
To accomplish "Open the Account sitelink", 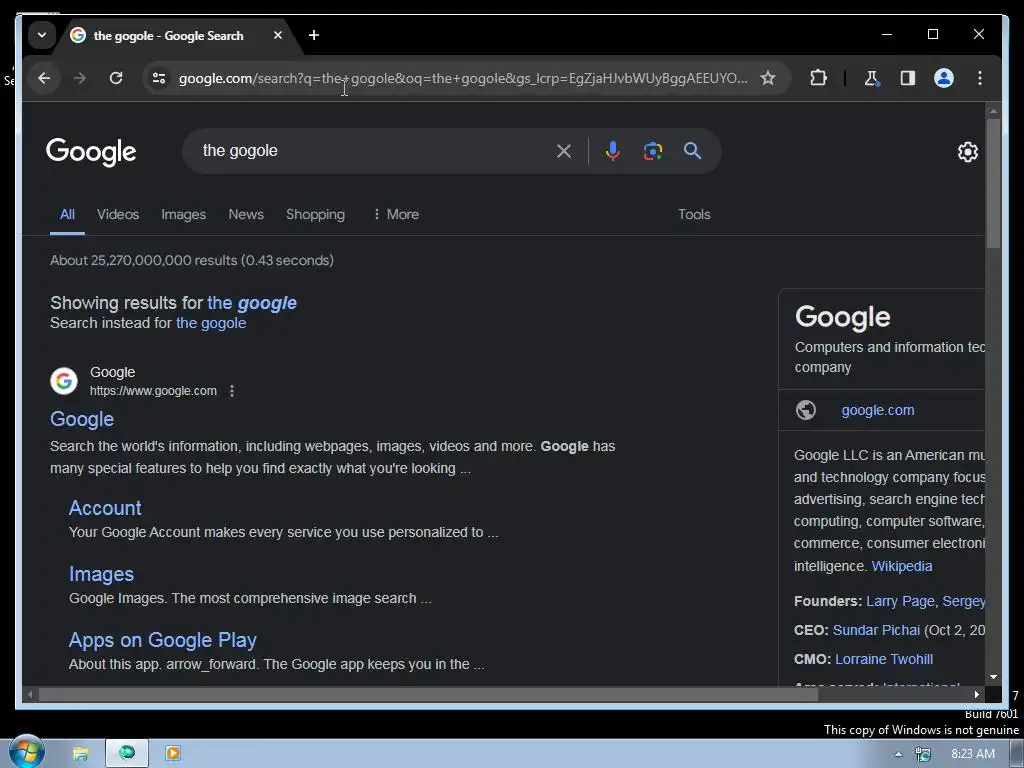I will pos(105,508).
